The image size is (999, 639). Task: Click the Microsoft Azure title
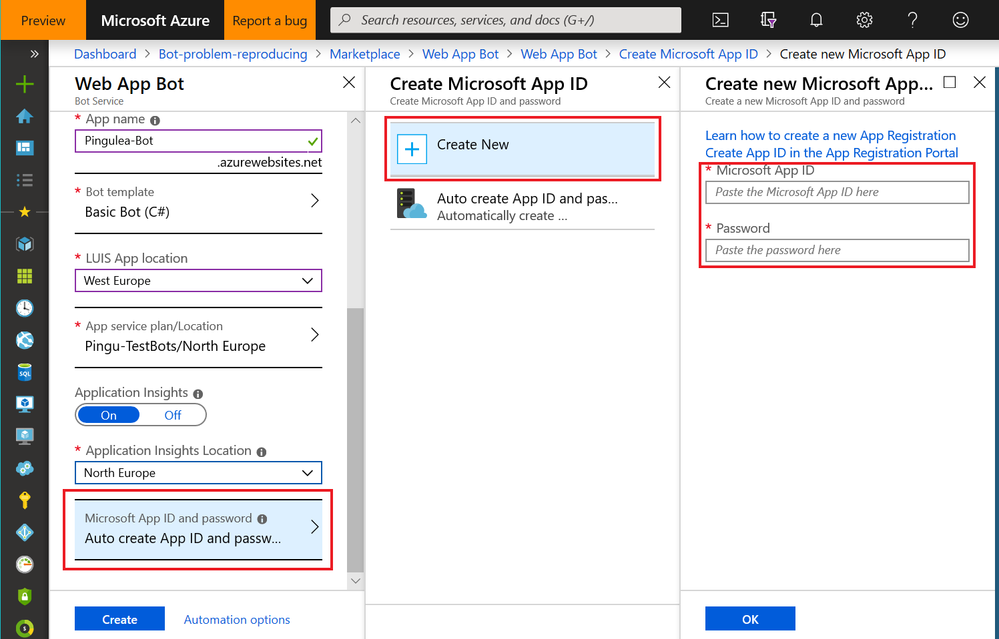tap(155, 20)
